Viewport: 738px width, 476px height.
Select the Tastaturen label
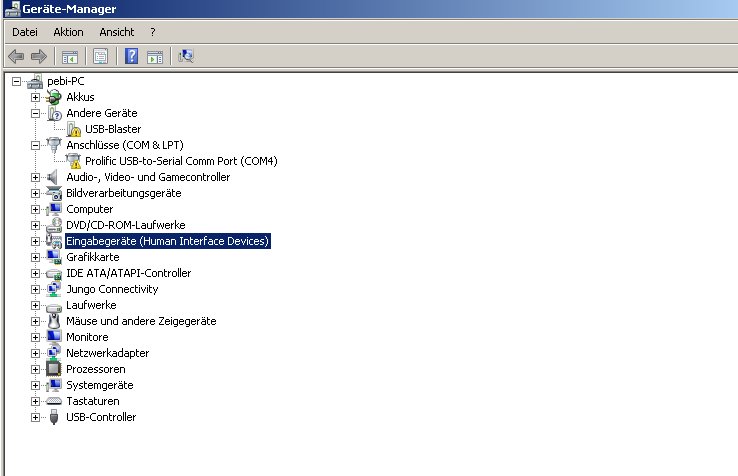tap(93, 401)
